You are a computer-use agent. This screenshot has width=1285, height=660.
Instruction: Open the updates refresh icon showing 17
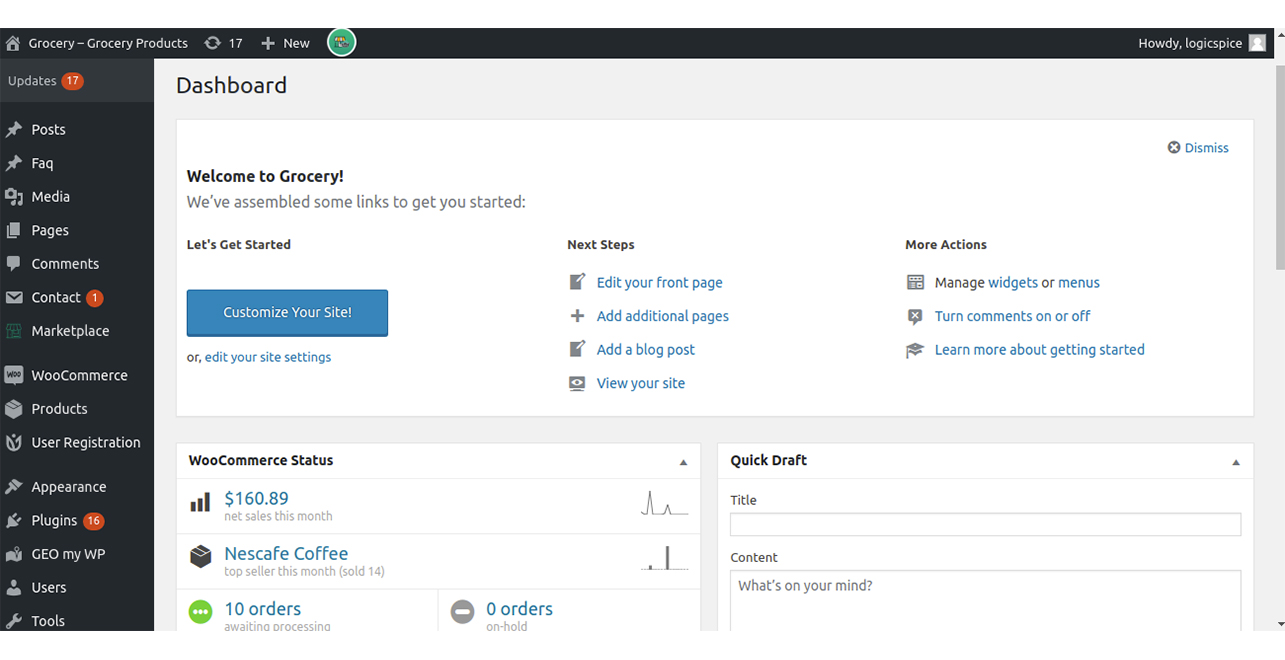coord(212,43)
